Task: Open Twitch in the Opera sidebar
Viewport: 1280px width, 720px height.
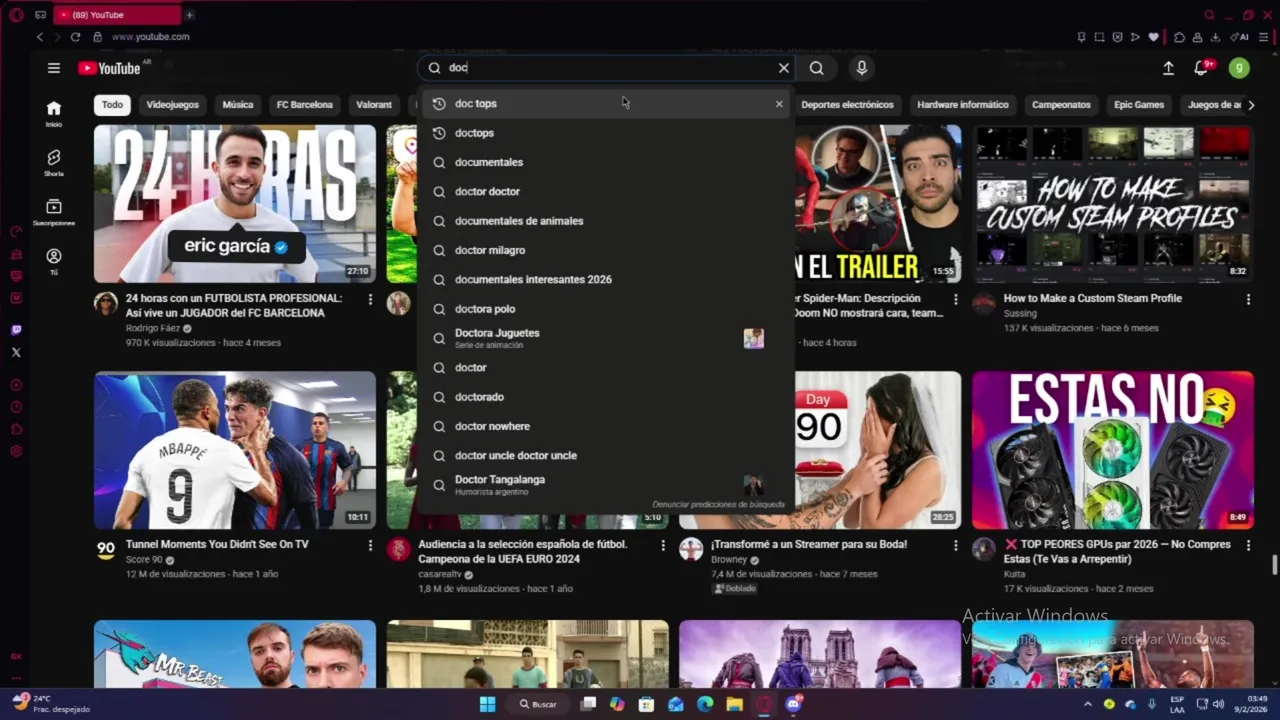Action: coord(16,330)
